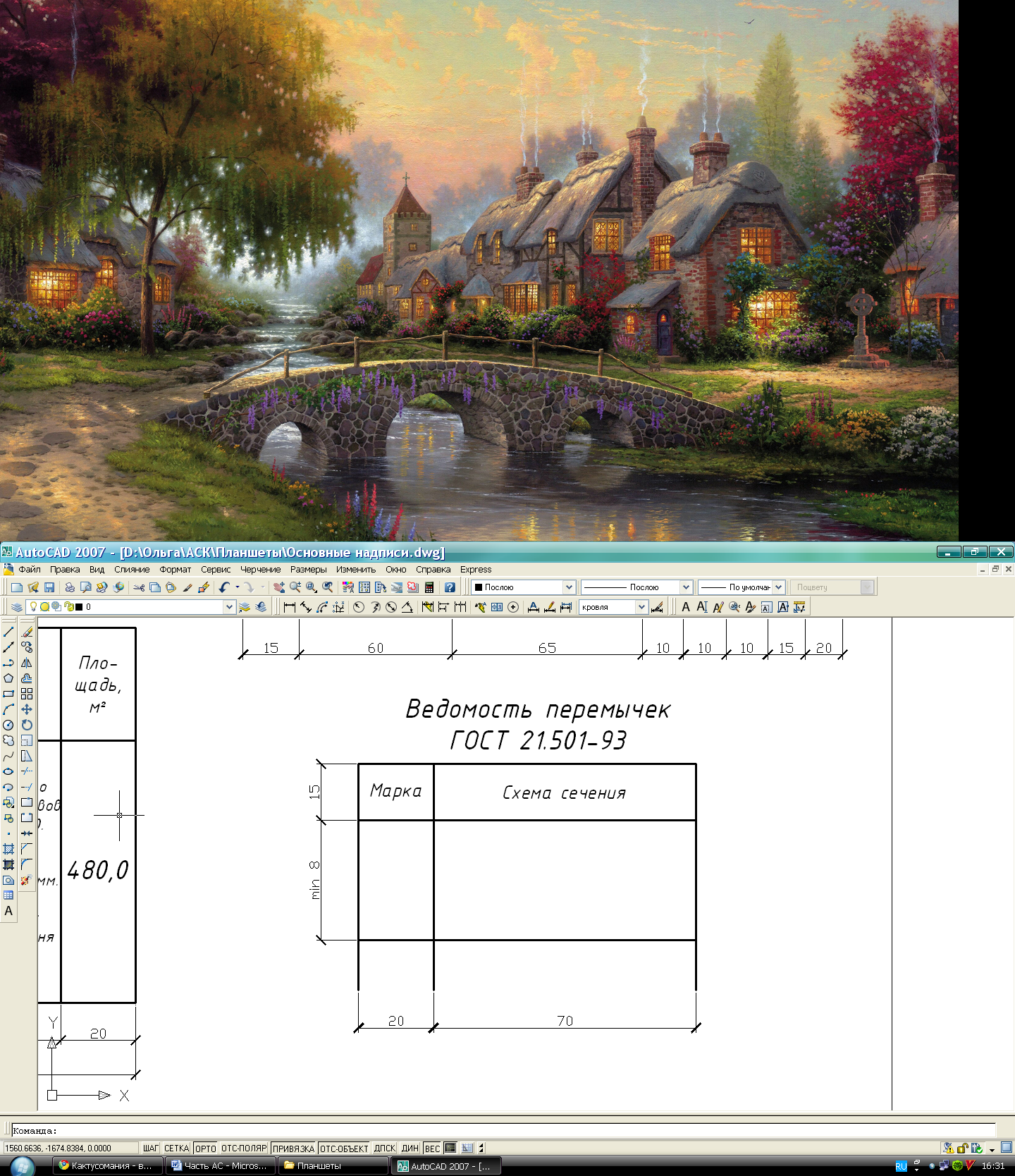Screen dimensions: 1015x1176
Task: Switch to Кактусомания taskbar button
Action: coord(107,1166)
